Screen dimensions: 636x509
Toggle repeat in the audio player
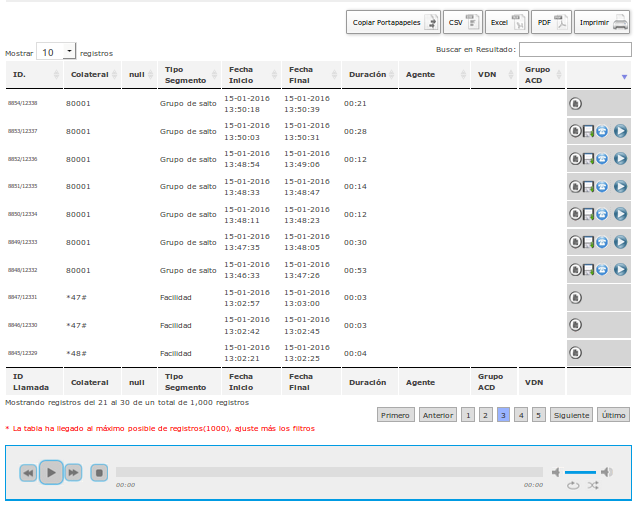point(573,485)
